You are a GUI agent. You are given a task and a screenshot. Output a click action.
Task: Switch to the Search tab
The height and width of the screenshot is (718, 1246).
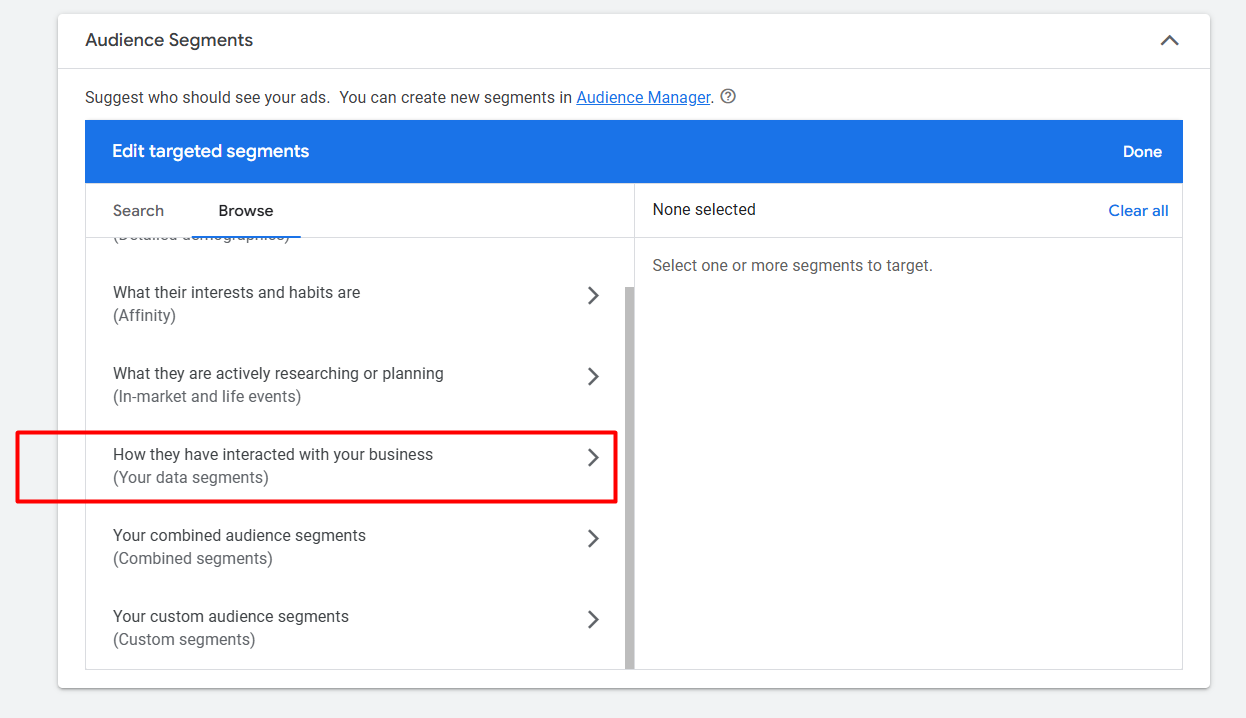pos(138,210)
